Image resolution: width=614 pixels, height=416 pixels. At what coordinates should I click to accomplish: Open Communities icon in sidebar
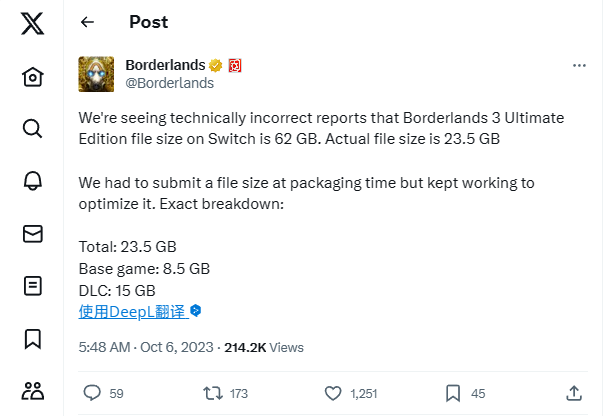click(x=32, y=390)
